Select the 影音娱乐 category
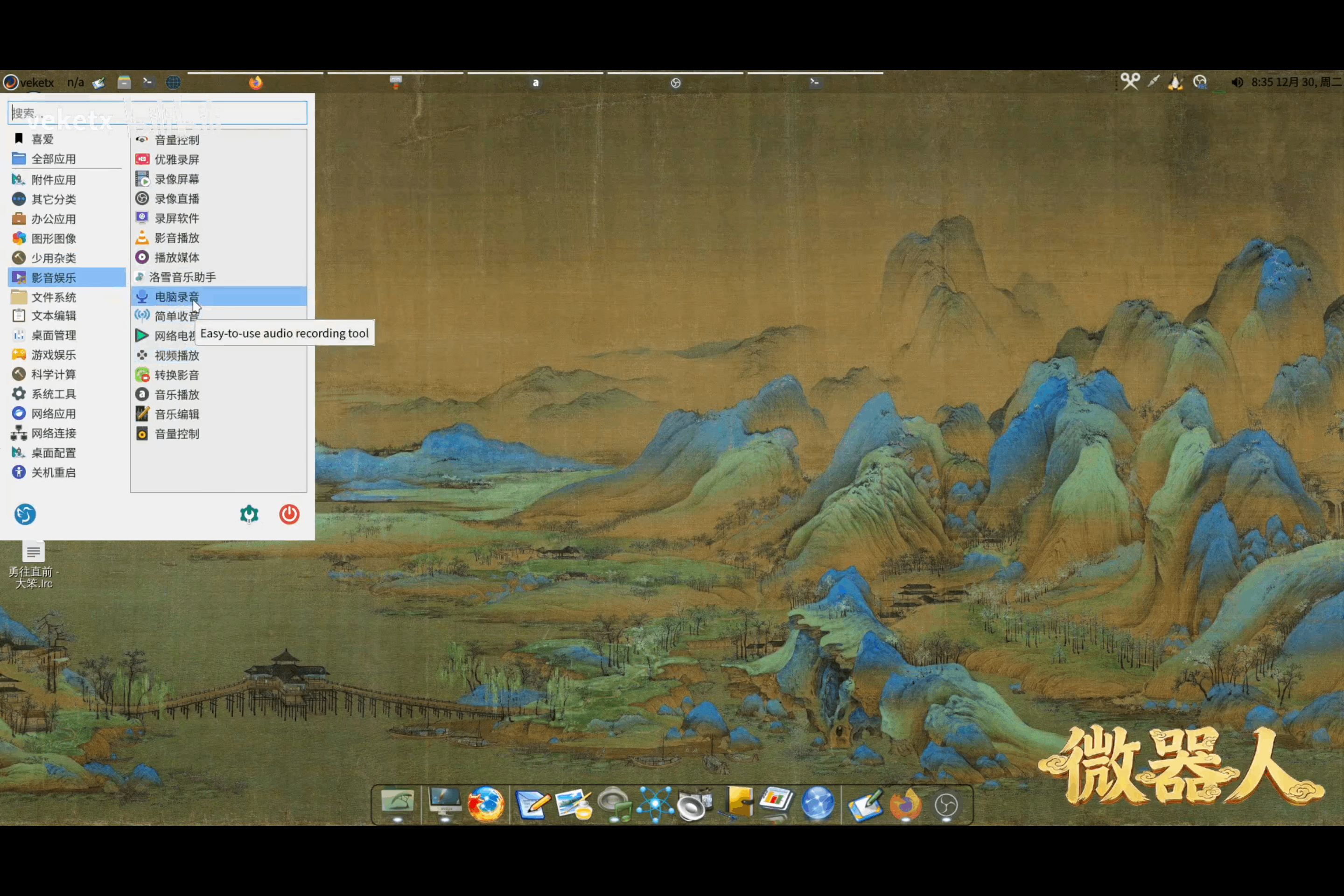 [x=67, y=278]
